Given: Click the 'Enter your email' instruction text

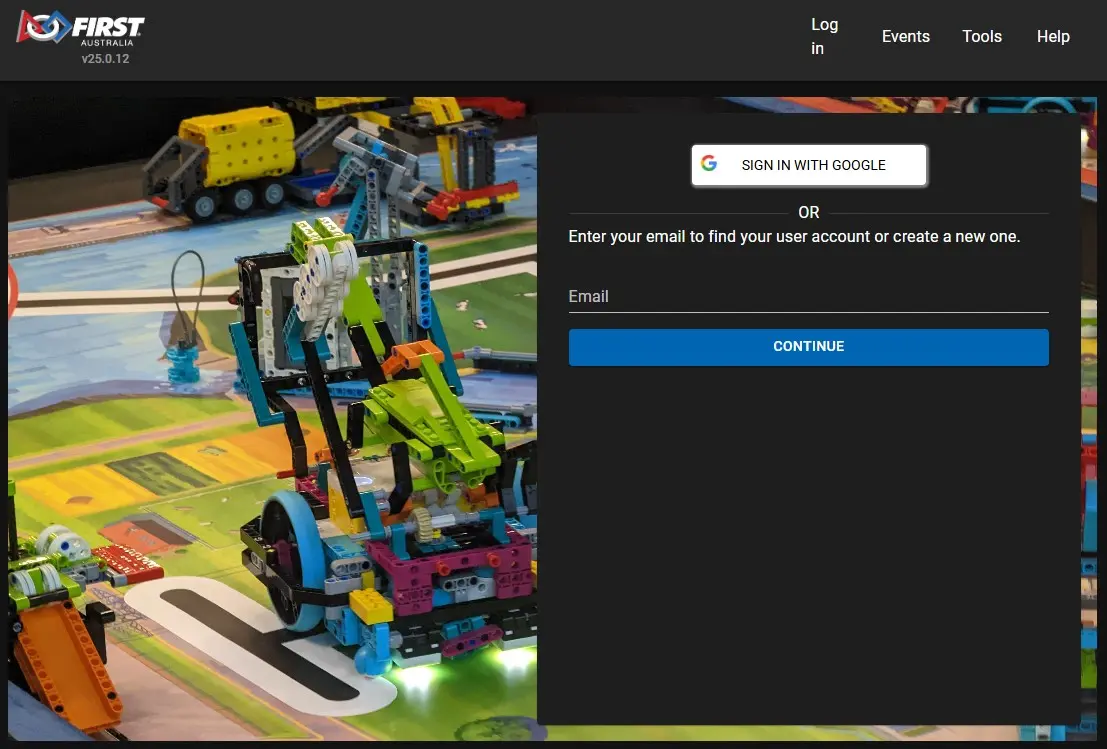Looking at the screenshot, I should tap(794, 236).
